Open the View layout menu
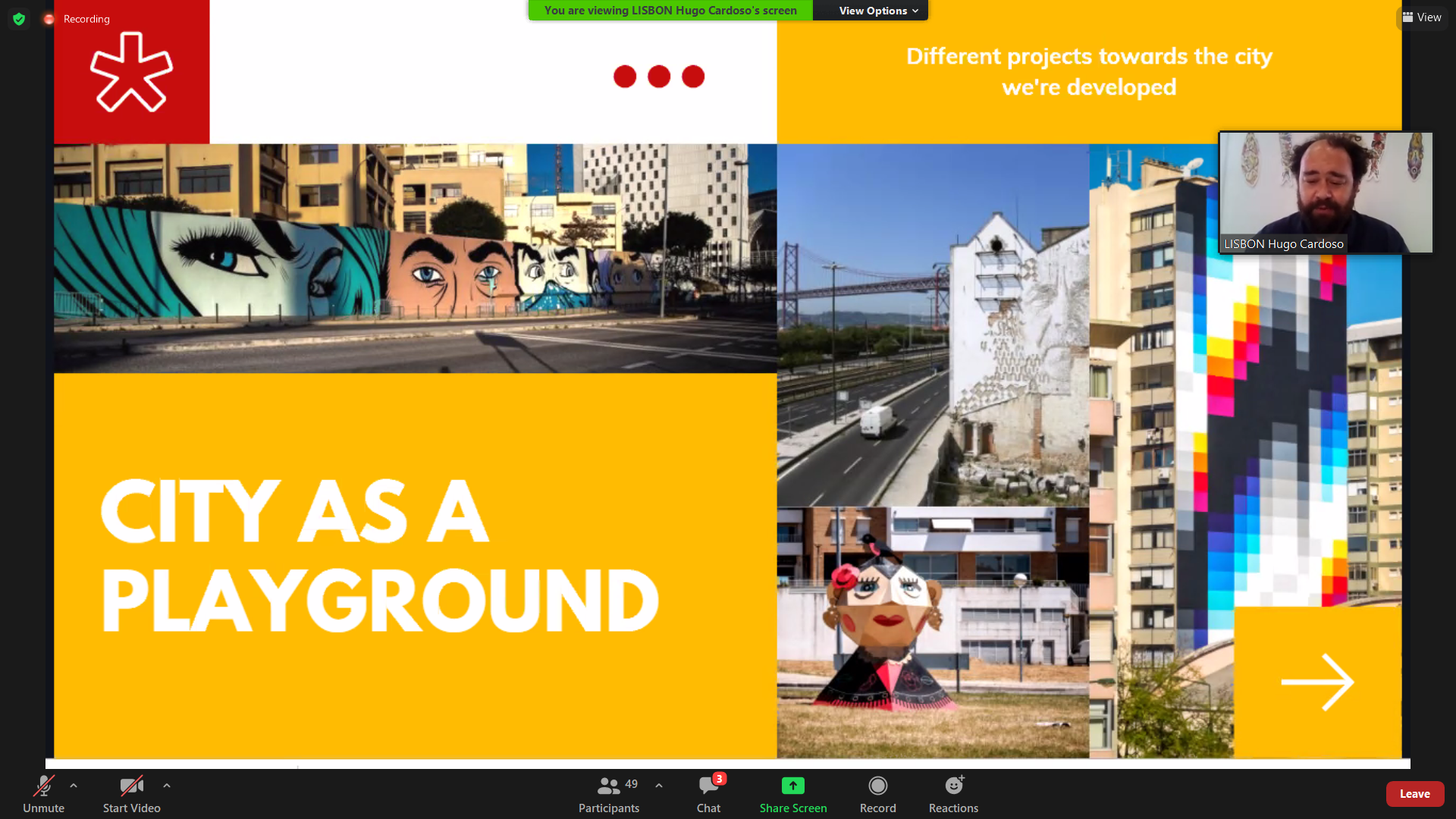 tap(1422, 17)
